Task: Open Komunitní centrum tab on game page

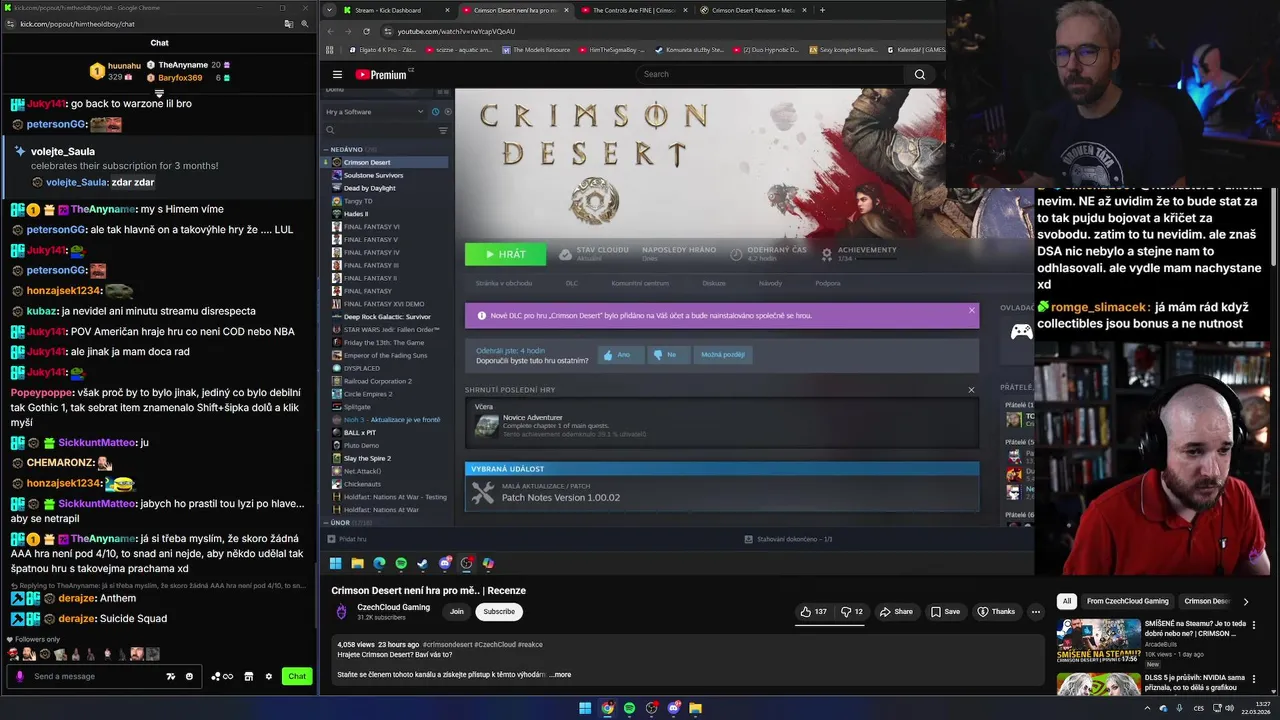Action: point(640,283)
